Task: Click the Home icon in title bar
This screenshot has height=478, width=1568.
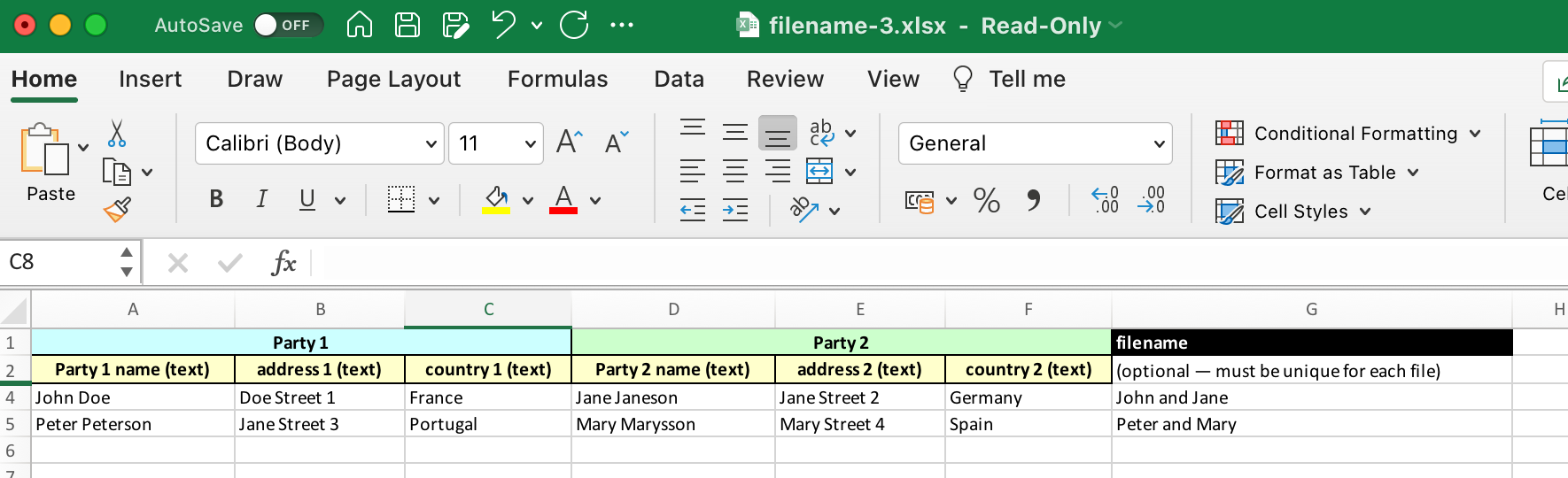Action: [359, 25]
